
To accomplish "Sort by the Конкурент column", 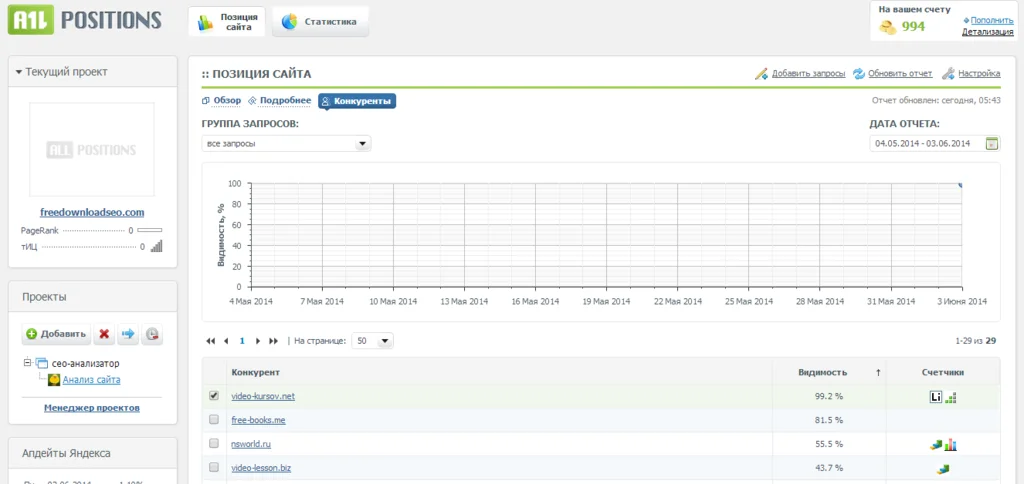I will [x=255, y=372].
